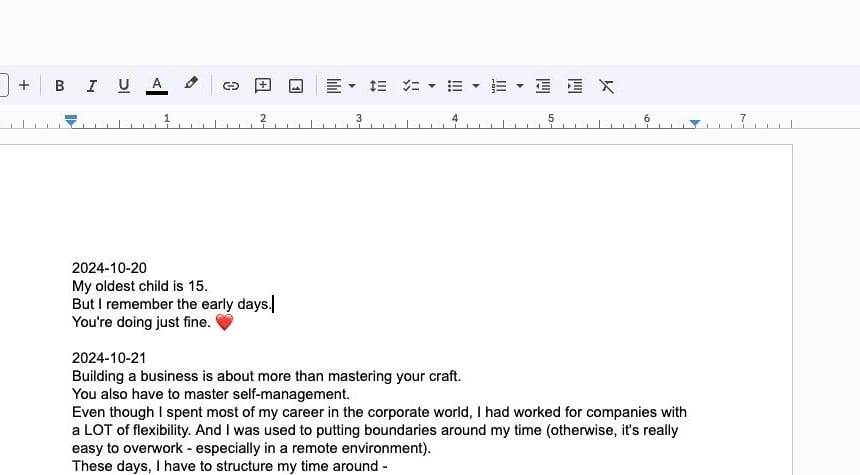The image size is (860, 475).
Task: Expand the numbered list dropdown arrow
Action: [x=520, y=86]
